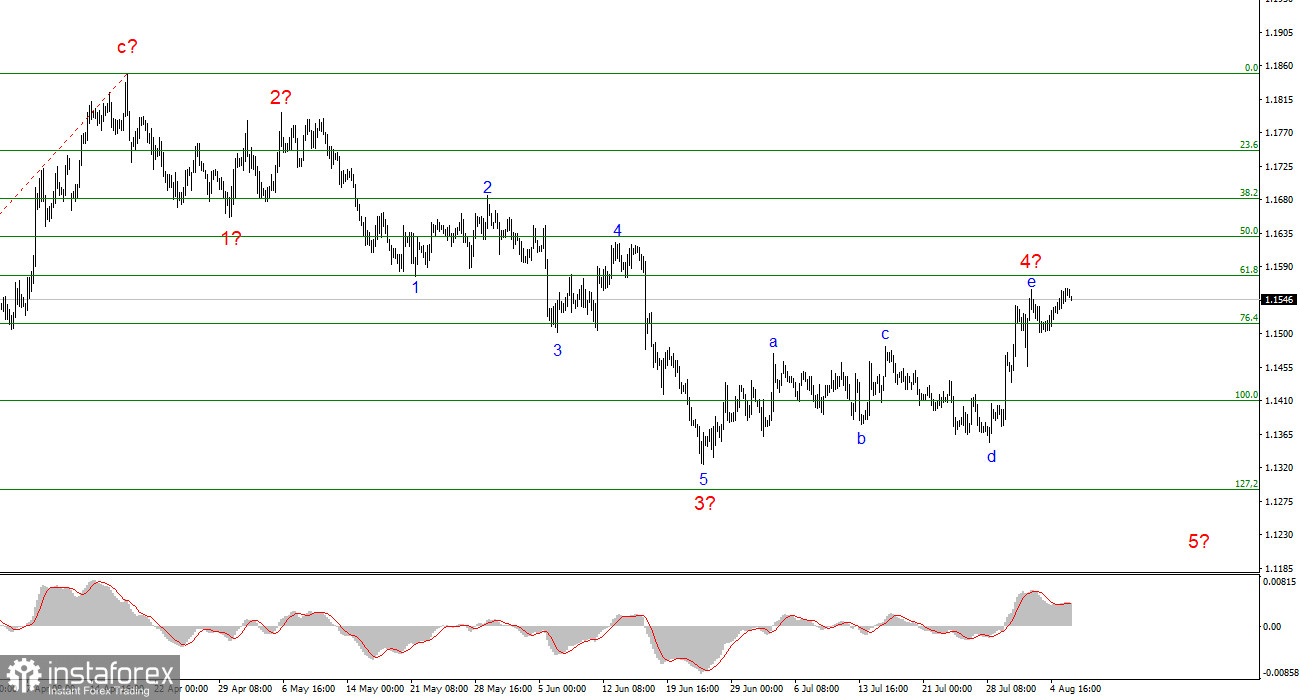
Task: Click the 127.2 Fibonacci level label
Action: pyautogui.click(x=1247, y=484)
